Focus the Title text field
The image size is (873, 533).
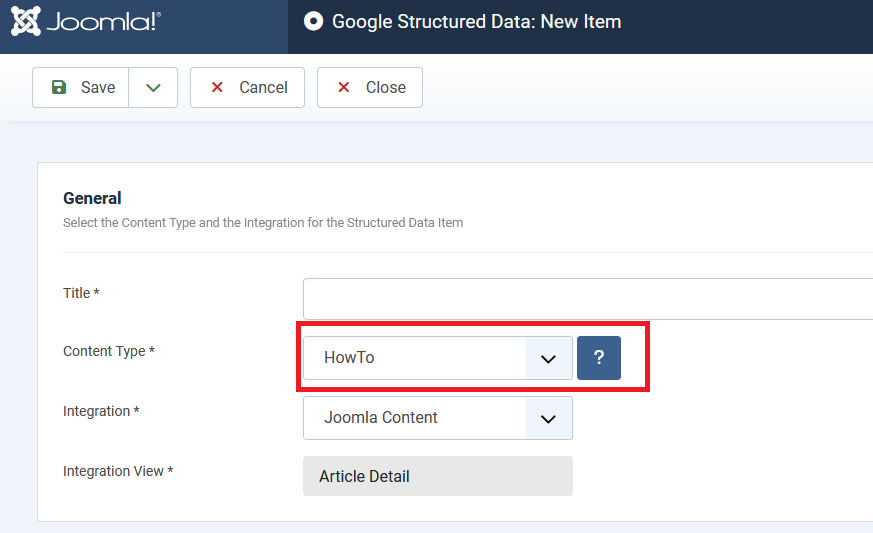(588, 299)
